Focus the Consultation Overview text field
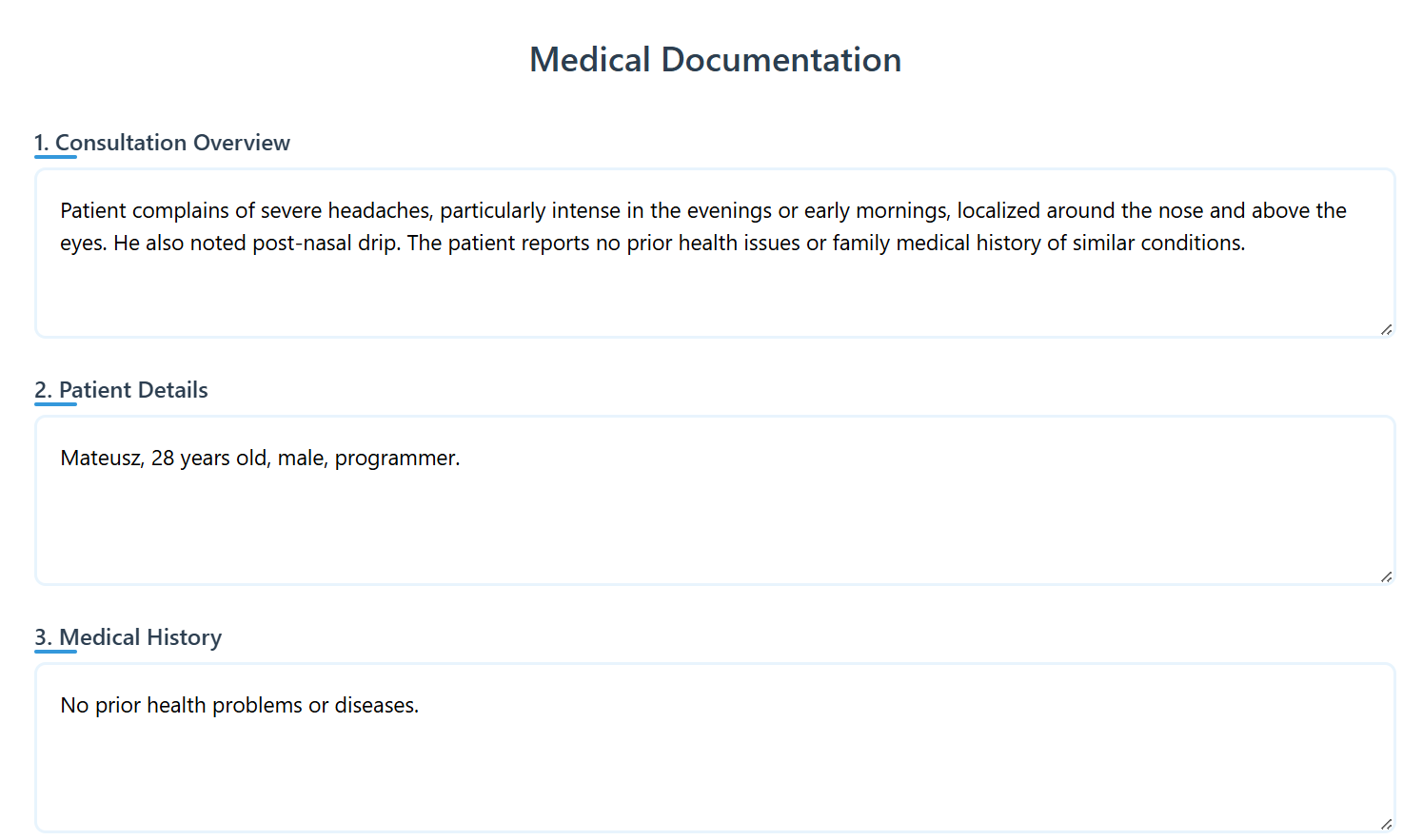This screenshot has height=840, width=1423. click(714, 285)
